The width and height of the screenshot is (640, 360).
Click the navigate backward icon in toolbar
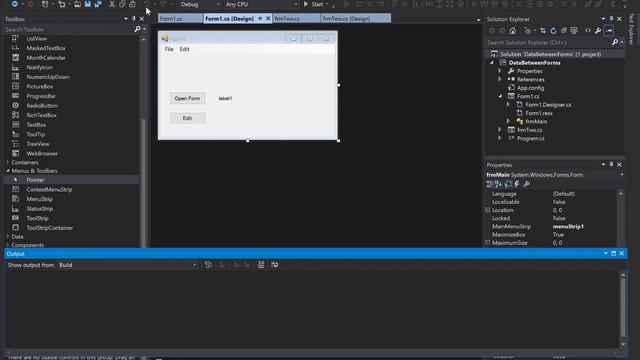point(14,4)
